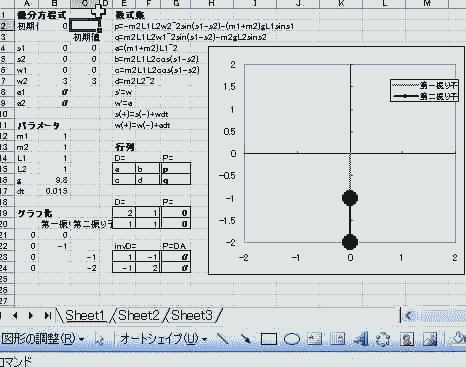466x367 pixels.
Task: Select the Oval shape tool
Action: (292, 339)
